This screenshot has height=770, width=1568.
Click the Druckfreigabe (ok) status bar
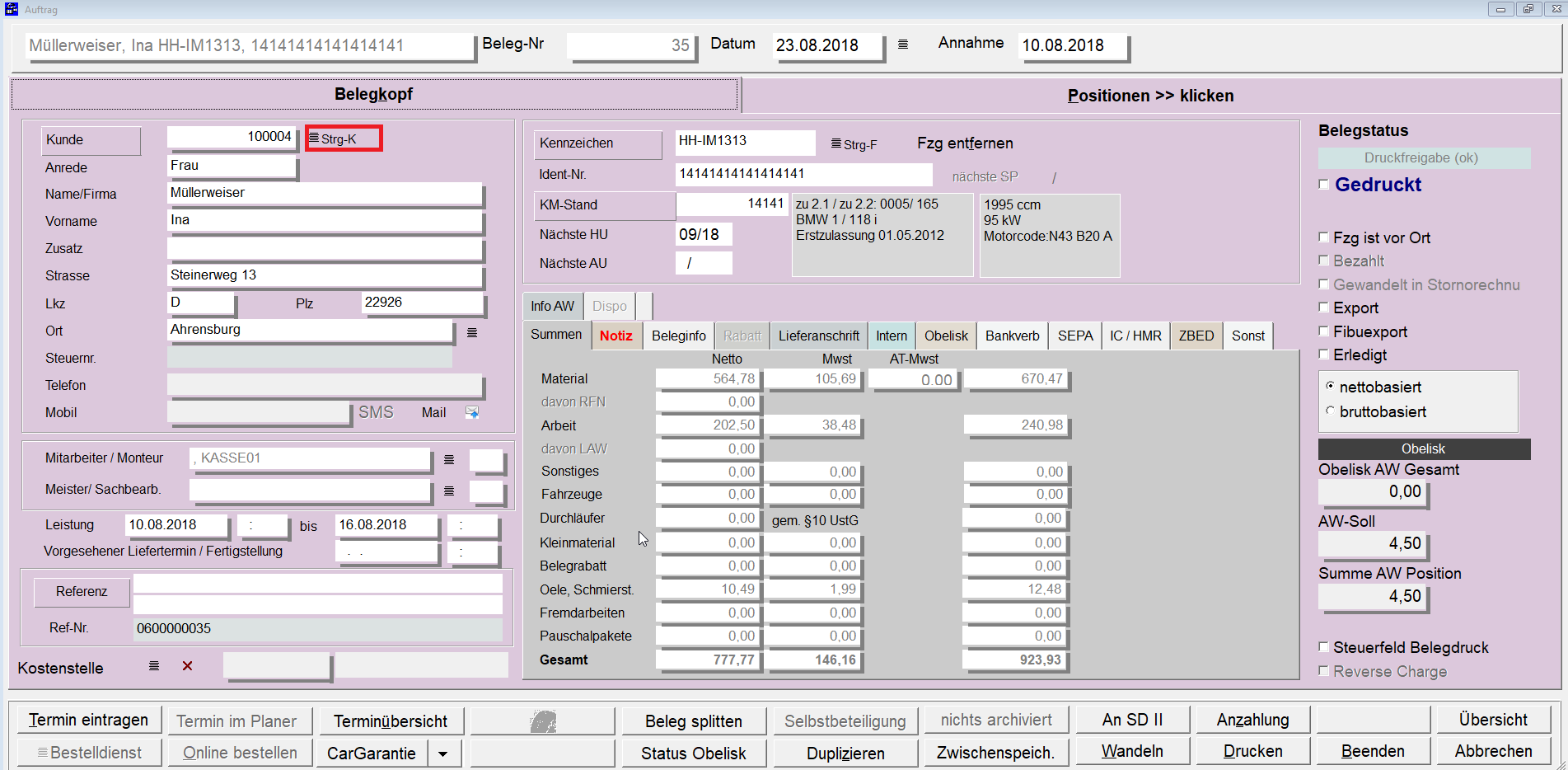(x=1424, y=158)
